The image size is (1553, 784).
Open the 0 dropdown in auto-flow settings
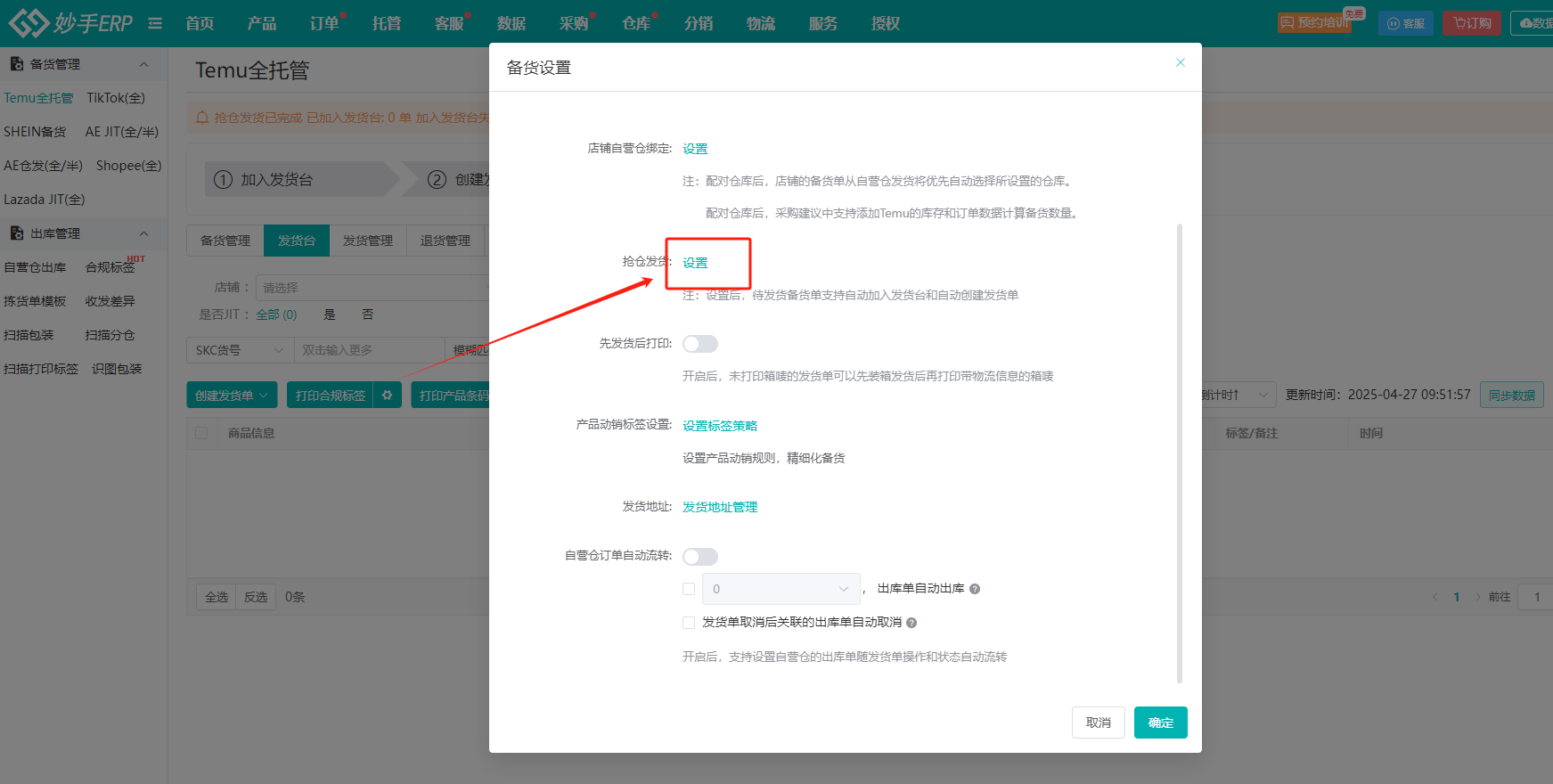click(x=781, y=589)
